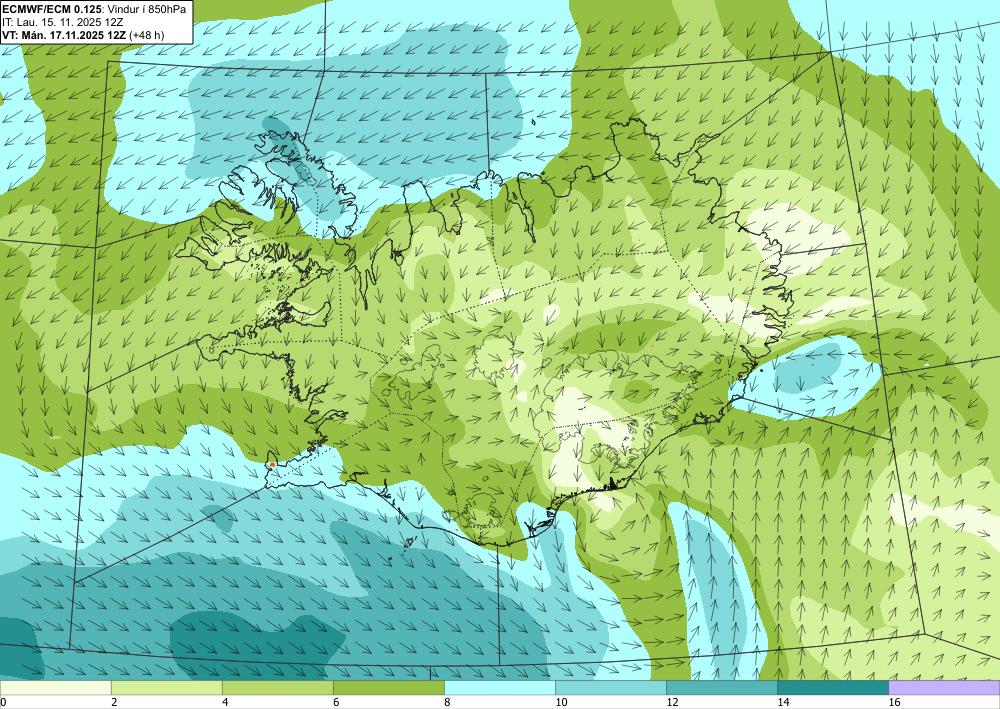
Task: Click the initial time 'IT: Lau. 15. 11. 2025 12Z'
Action: tap(62, 22)
